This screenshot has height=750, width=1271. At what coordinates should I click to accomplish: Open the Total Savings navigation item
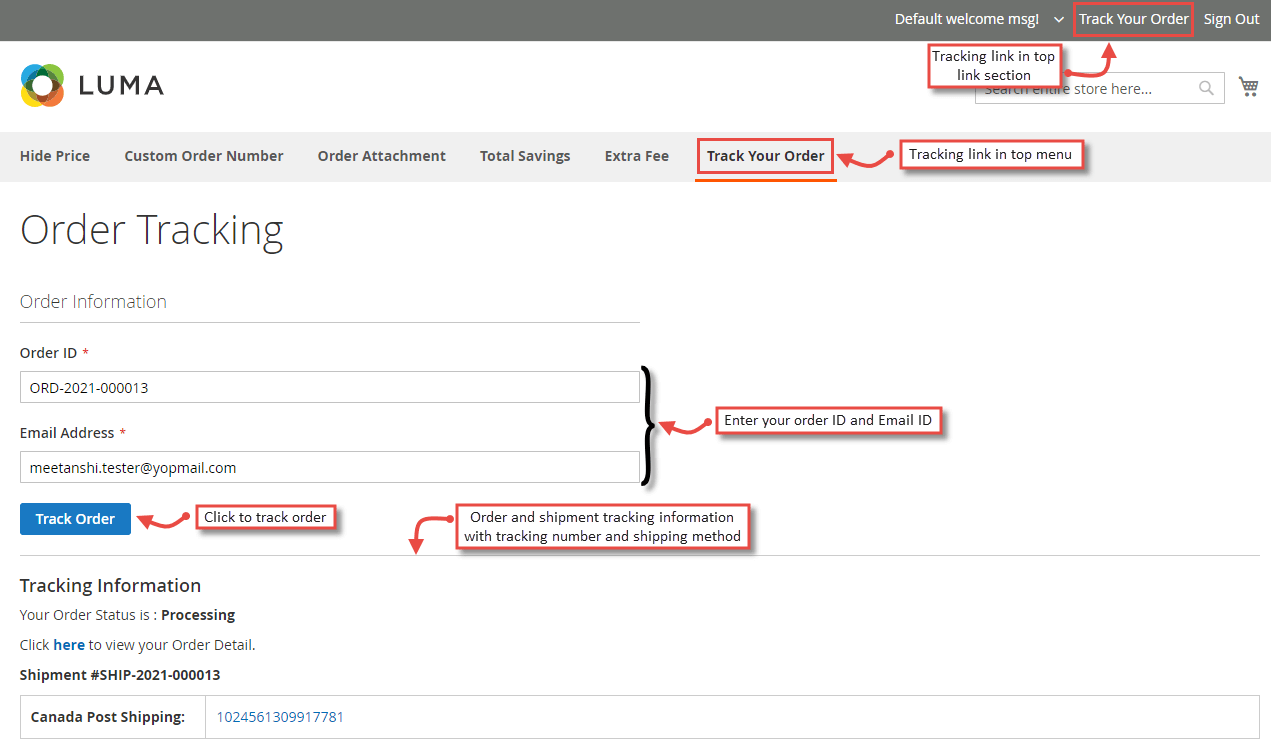click(524, 156)
